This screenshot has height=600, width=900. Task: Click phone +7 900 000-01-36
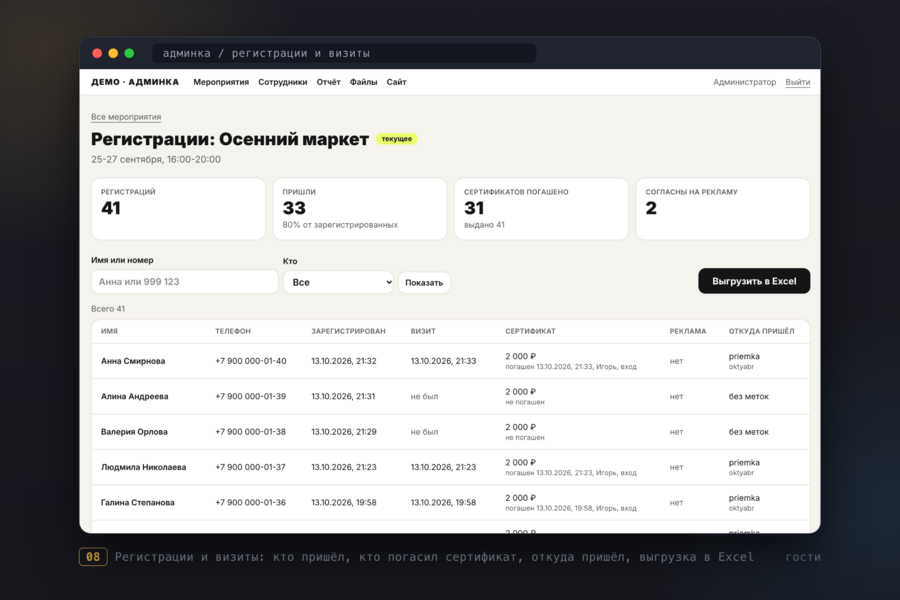pyautogui.click(x=251, y=502)
